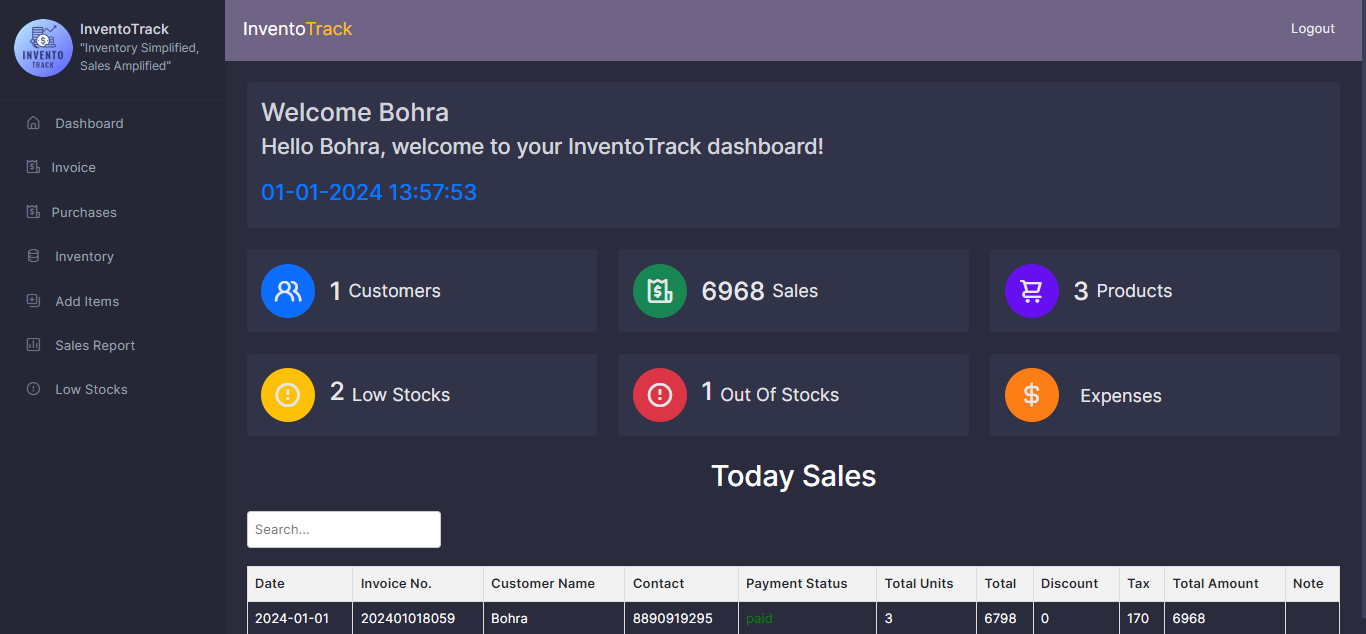Click the InventoTrack header brand link

click(x=298, y=29)
